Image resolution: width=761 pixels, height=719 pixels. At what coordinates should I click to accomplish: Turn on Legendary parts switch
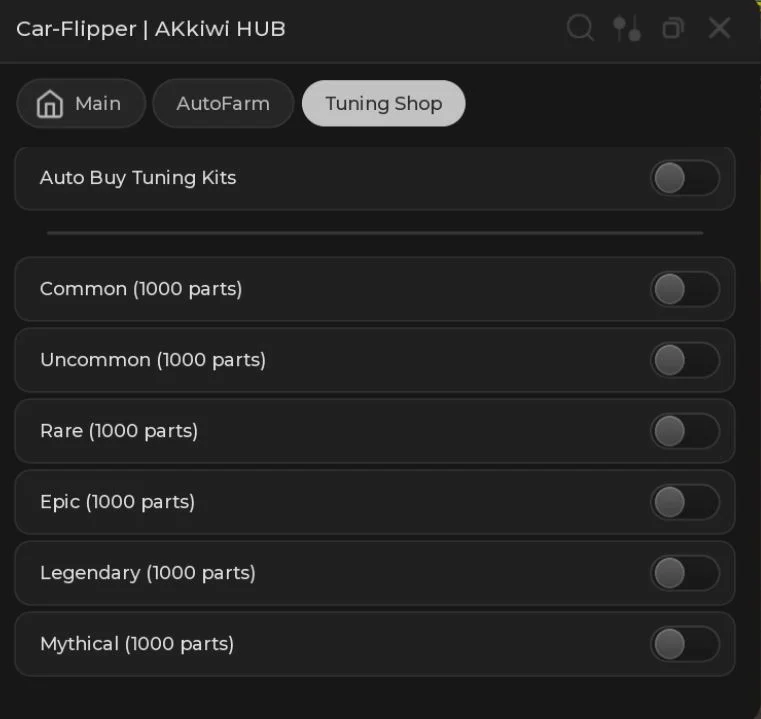point(685,573)
